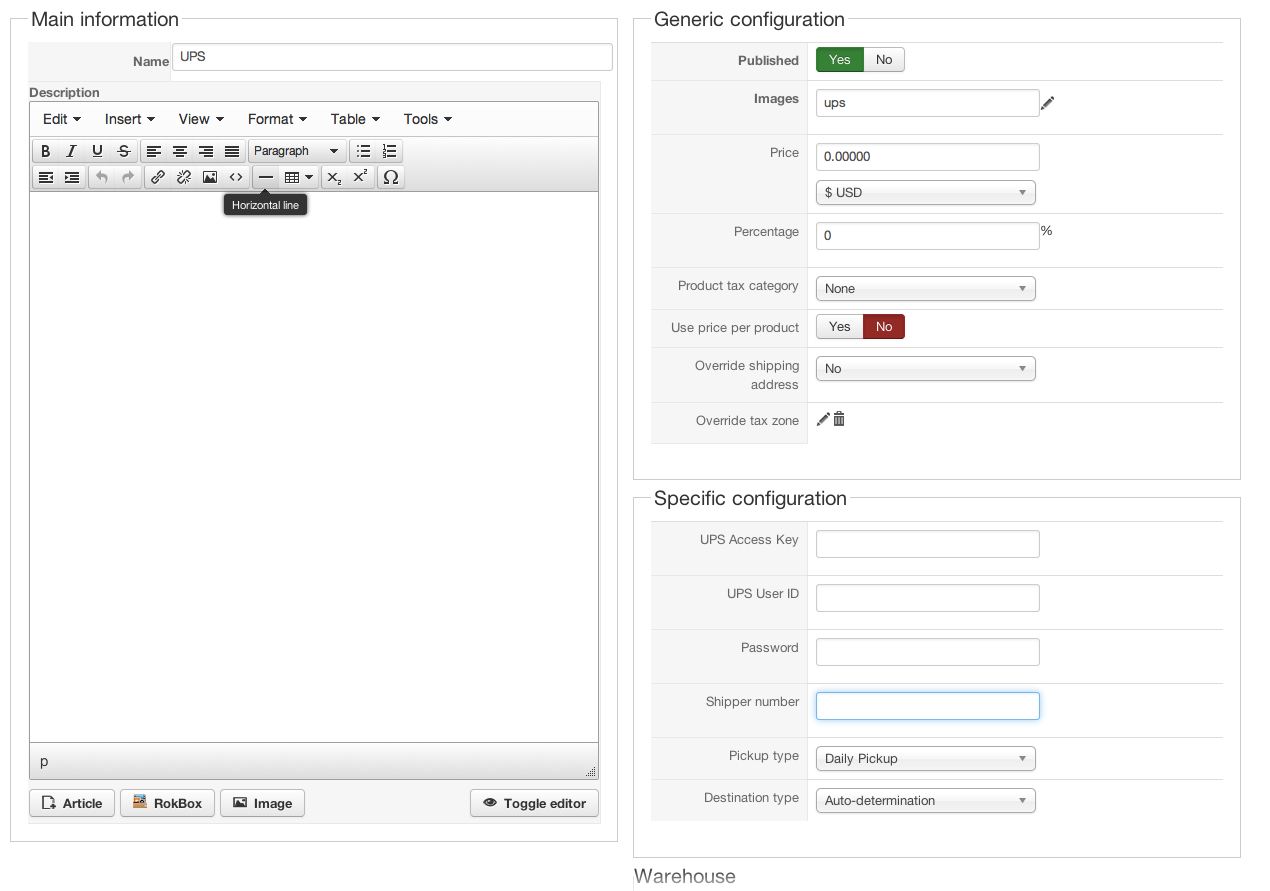Click inside the description editor body

point(314,467)
